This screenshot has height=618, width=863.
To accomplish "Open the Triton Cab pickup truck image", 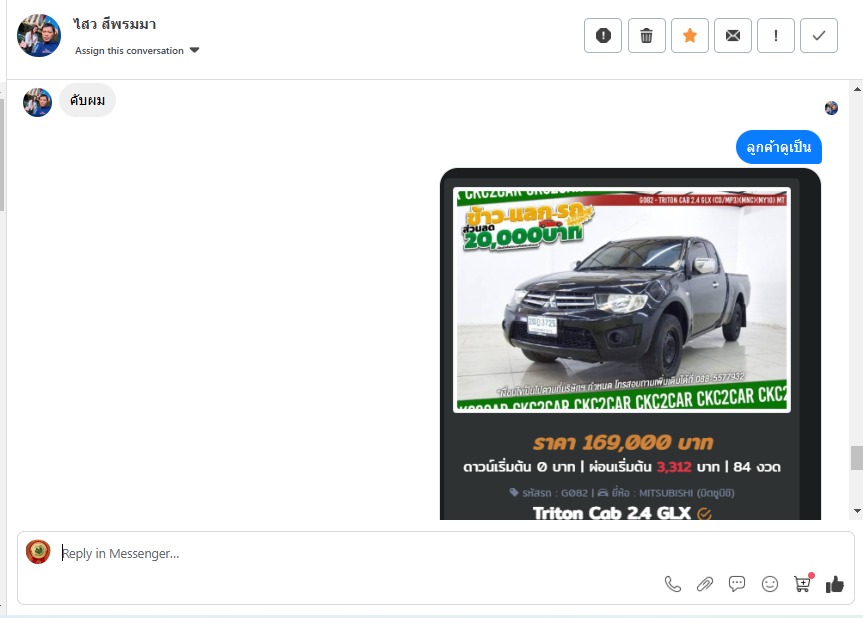I will [x=622, y=300].
